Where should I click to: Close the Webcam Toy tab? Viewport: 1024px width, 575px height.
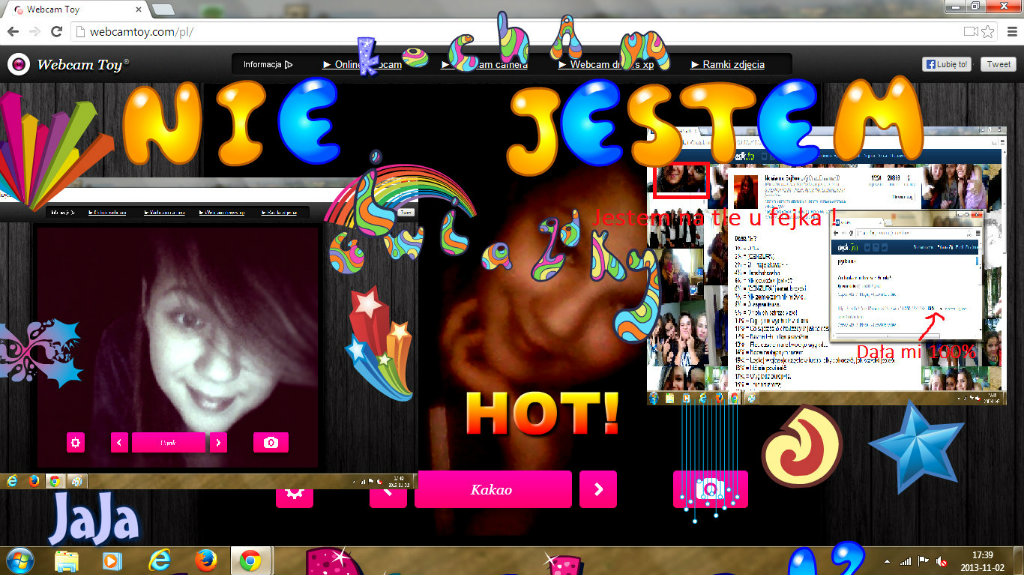138,10
